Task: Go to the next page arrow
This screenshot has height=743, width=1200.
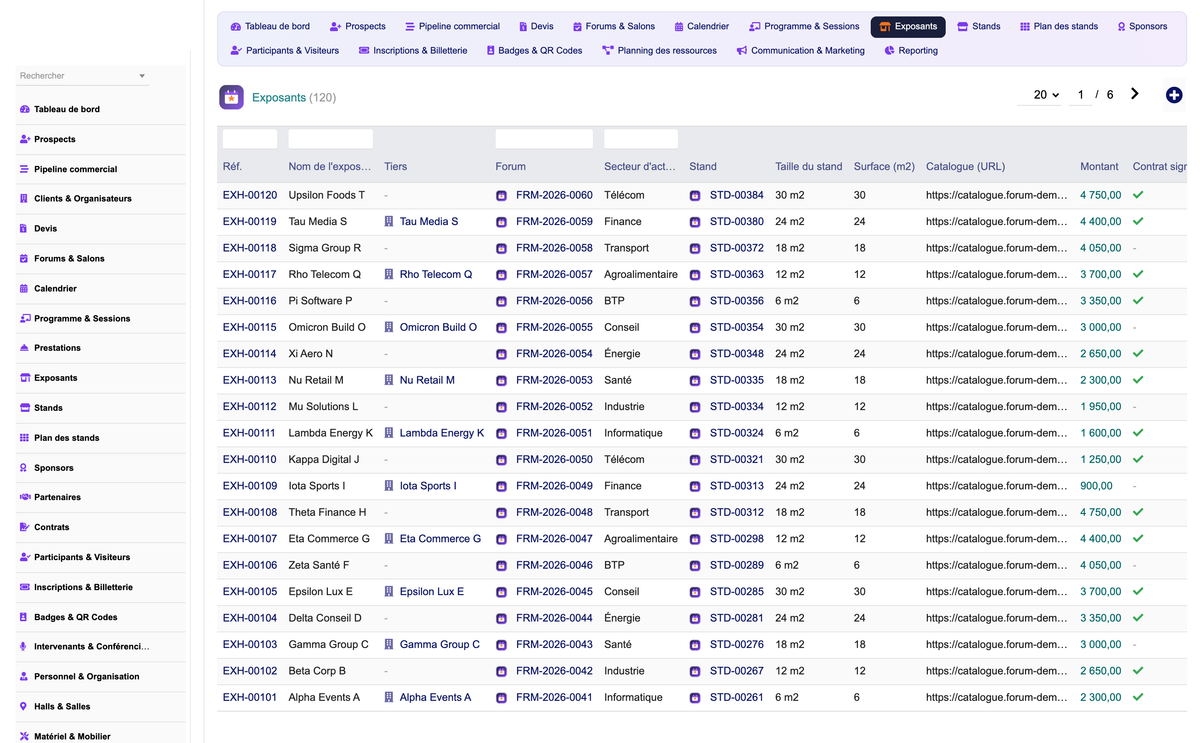Action: [1135, 94]
